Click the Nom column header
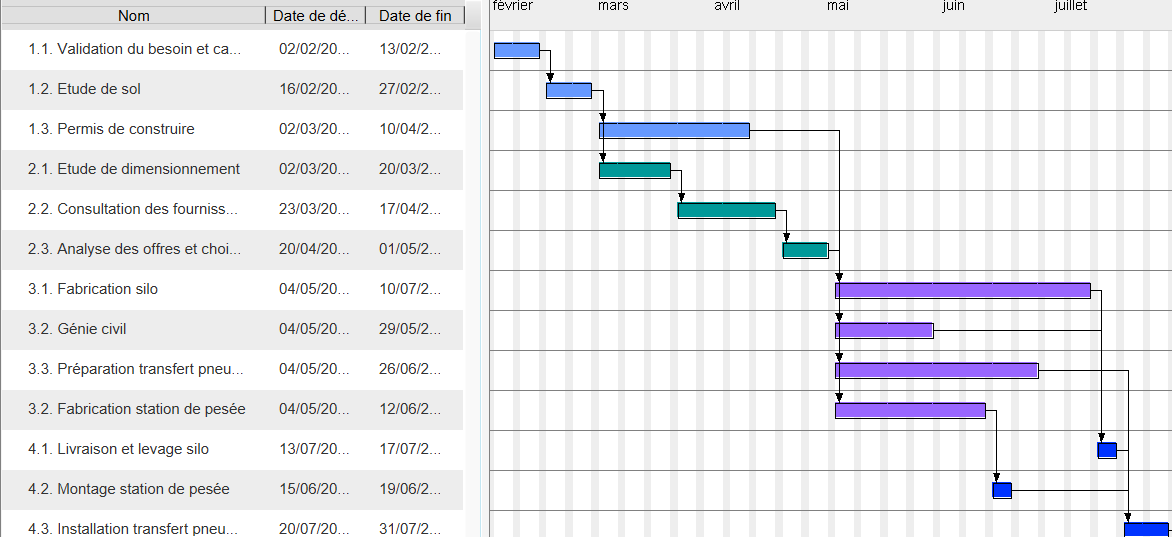1172x537 pixels. [x=134, y=16]
